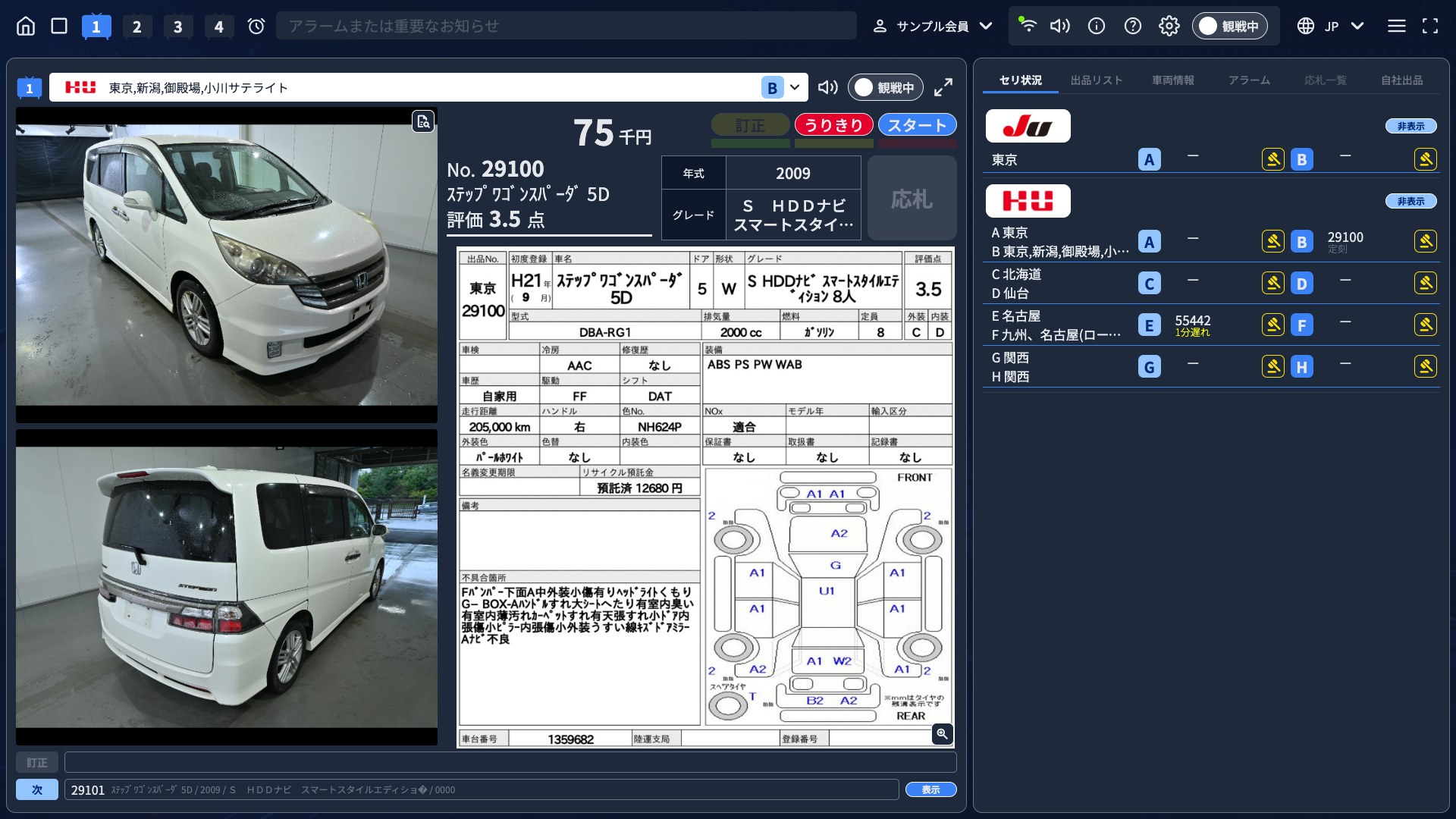
Task: Switch to the 車両情報 tab
Action: tap(1172, 80)
